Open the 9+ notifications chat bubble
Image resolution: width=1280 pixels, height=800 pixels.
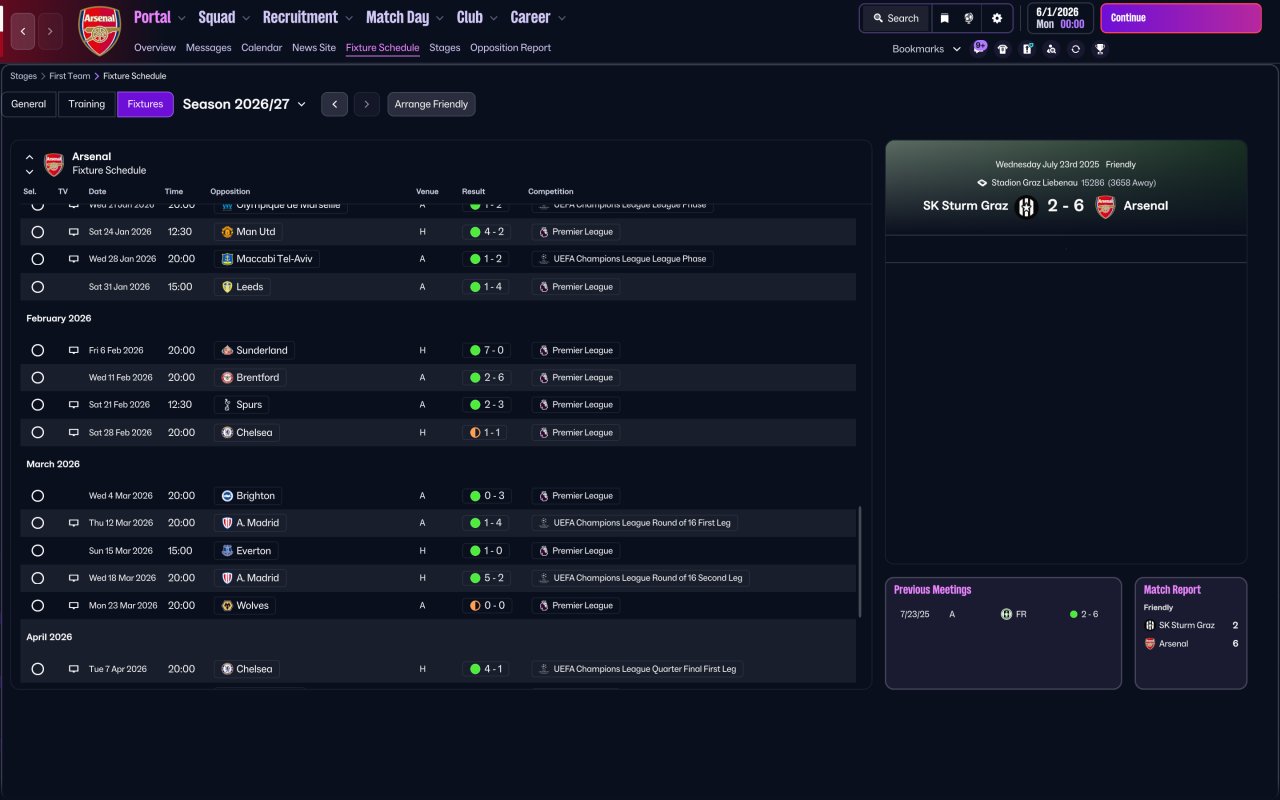(979, 47)
